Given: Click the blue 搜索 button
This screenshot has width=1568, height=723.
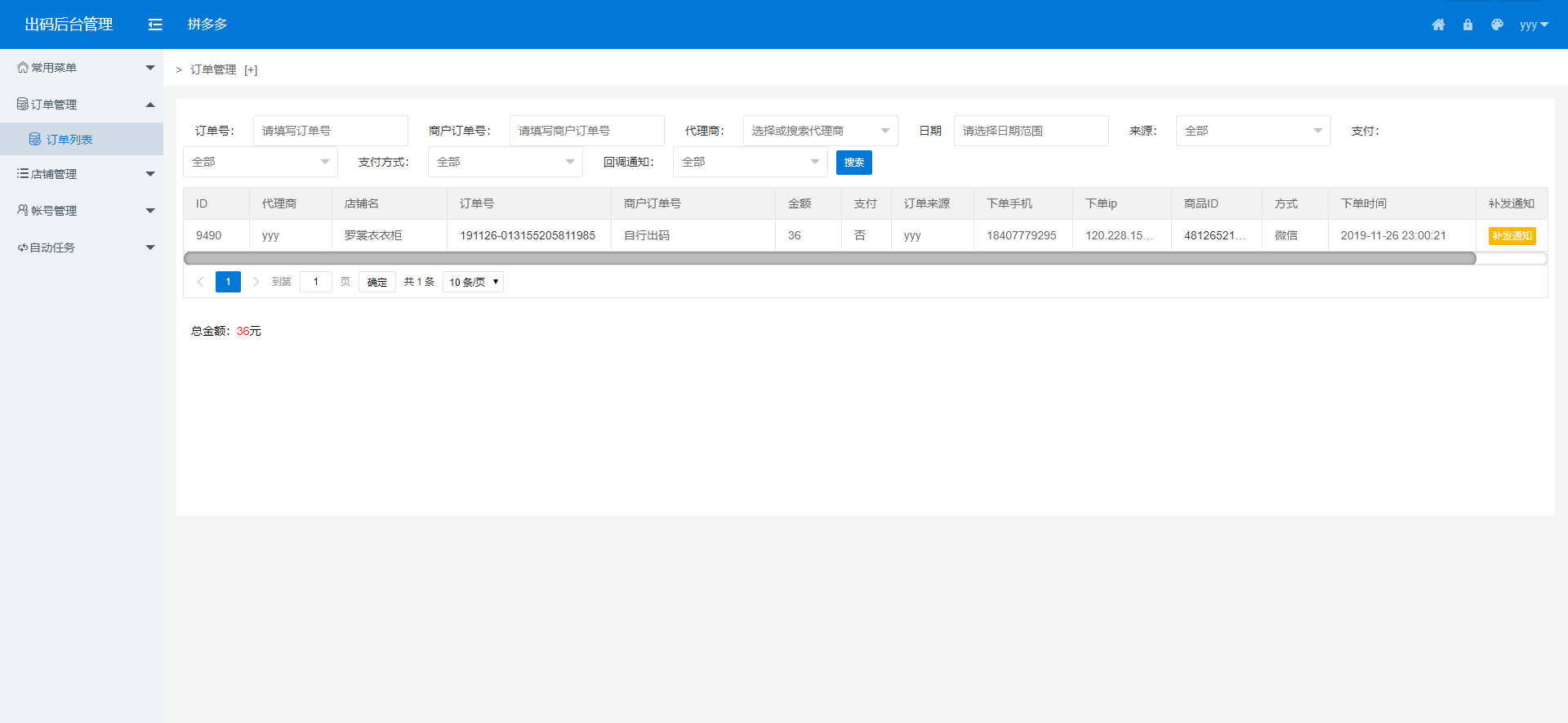Looking at the screenshot, I should 853,163.
